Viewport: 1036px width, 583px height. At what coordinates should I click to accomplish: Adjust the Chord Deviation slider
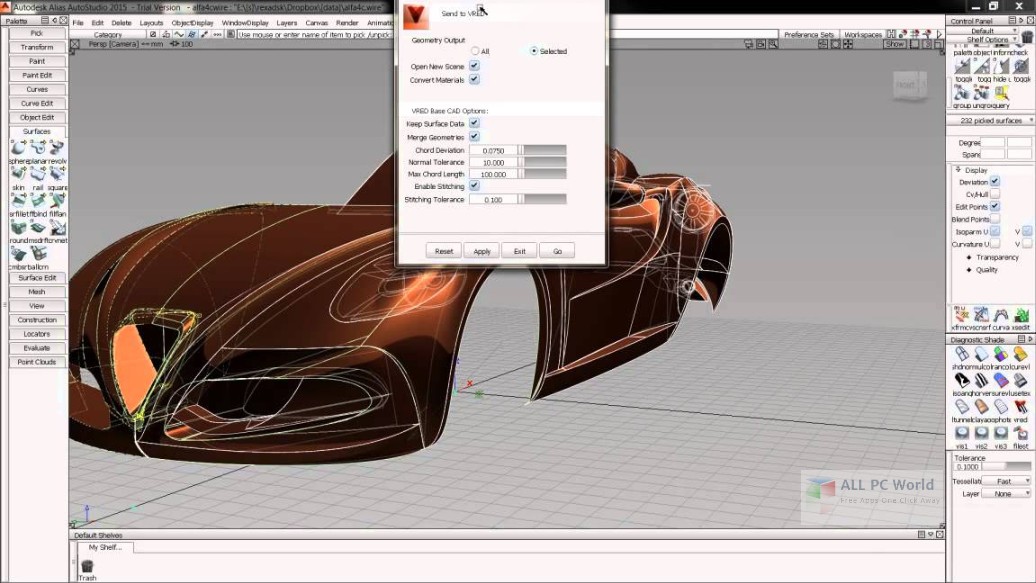pos(542,150)
